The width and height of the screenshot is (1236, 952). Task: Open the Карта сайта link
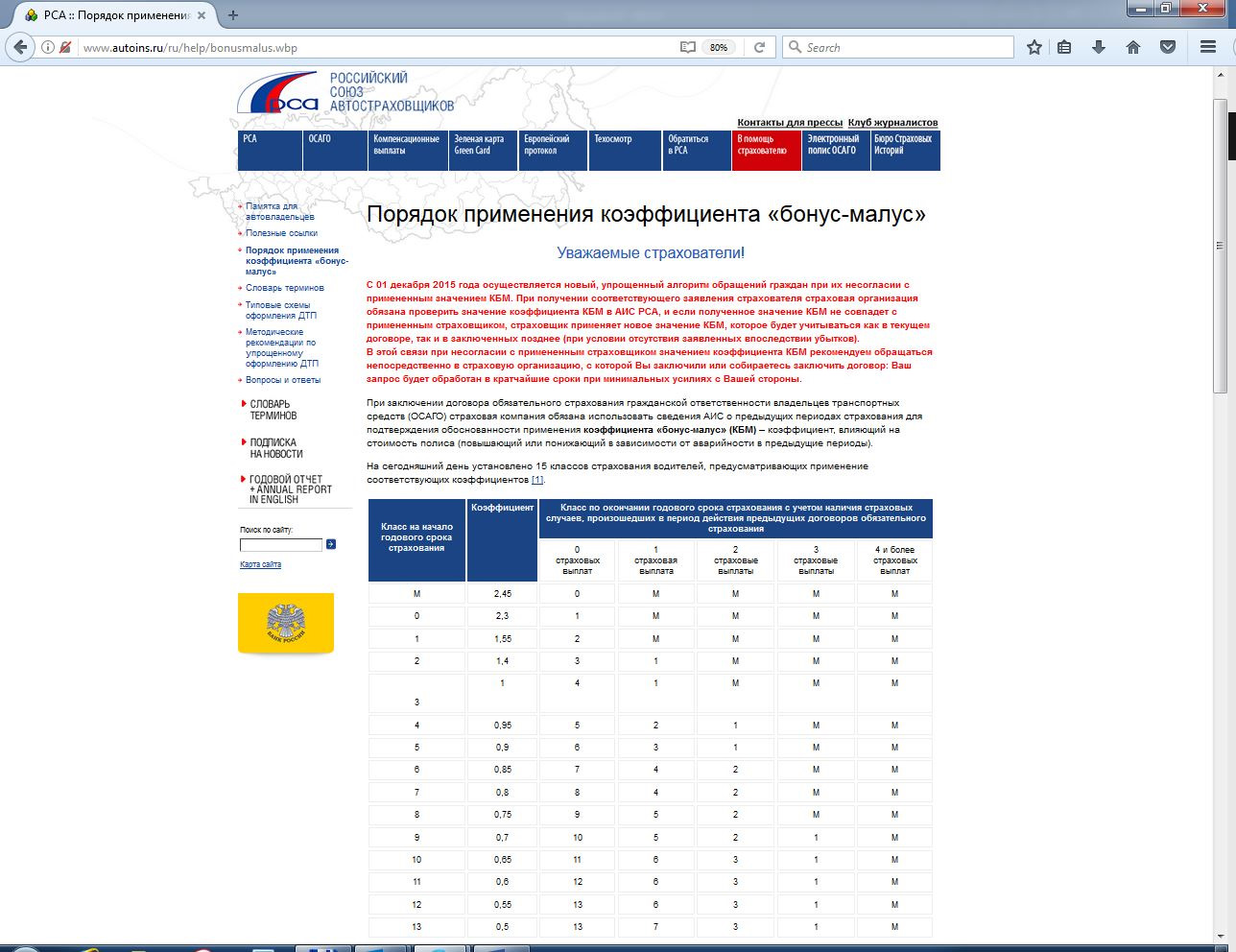tap(260, 564)
